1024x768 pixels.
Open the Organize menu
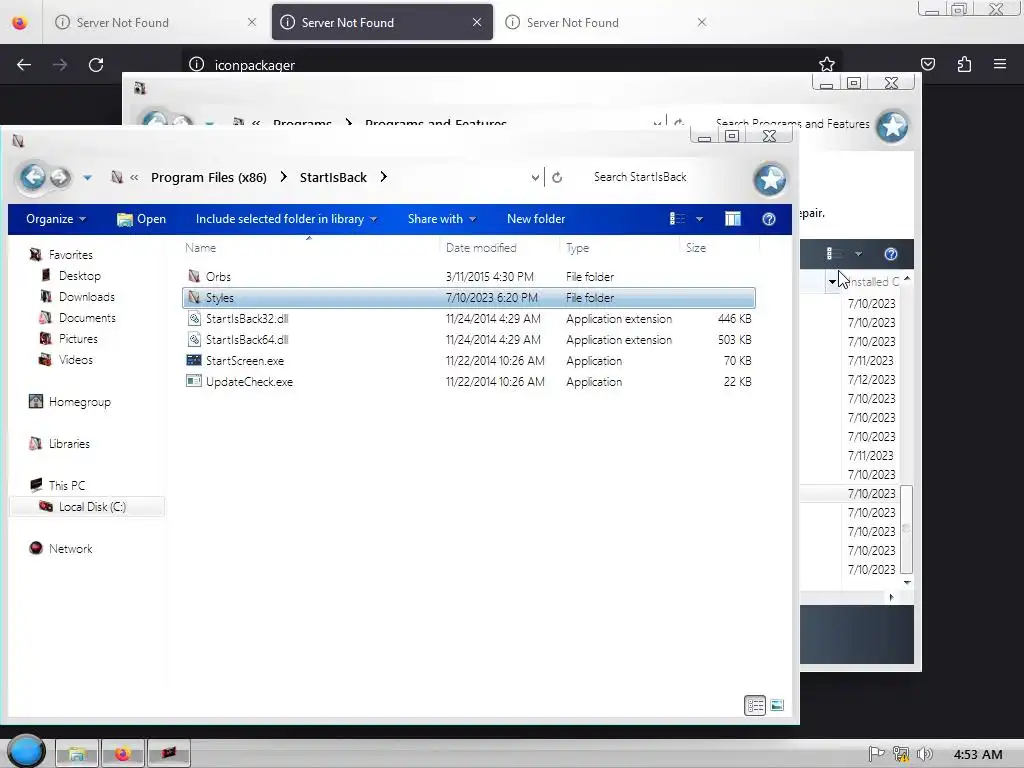pyautogui.click(x=56, y=219)
